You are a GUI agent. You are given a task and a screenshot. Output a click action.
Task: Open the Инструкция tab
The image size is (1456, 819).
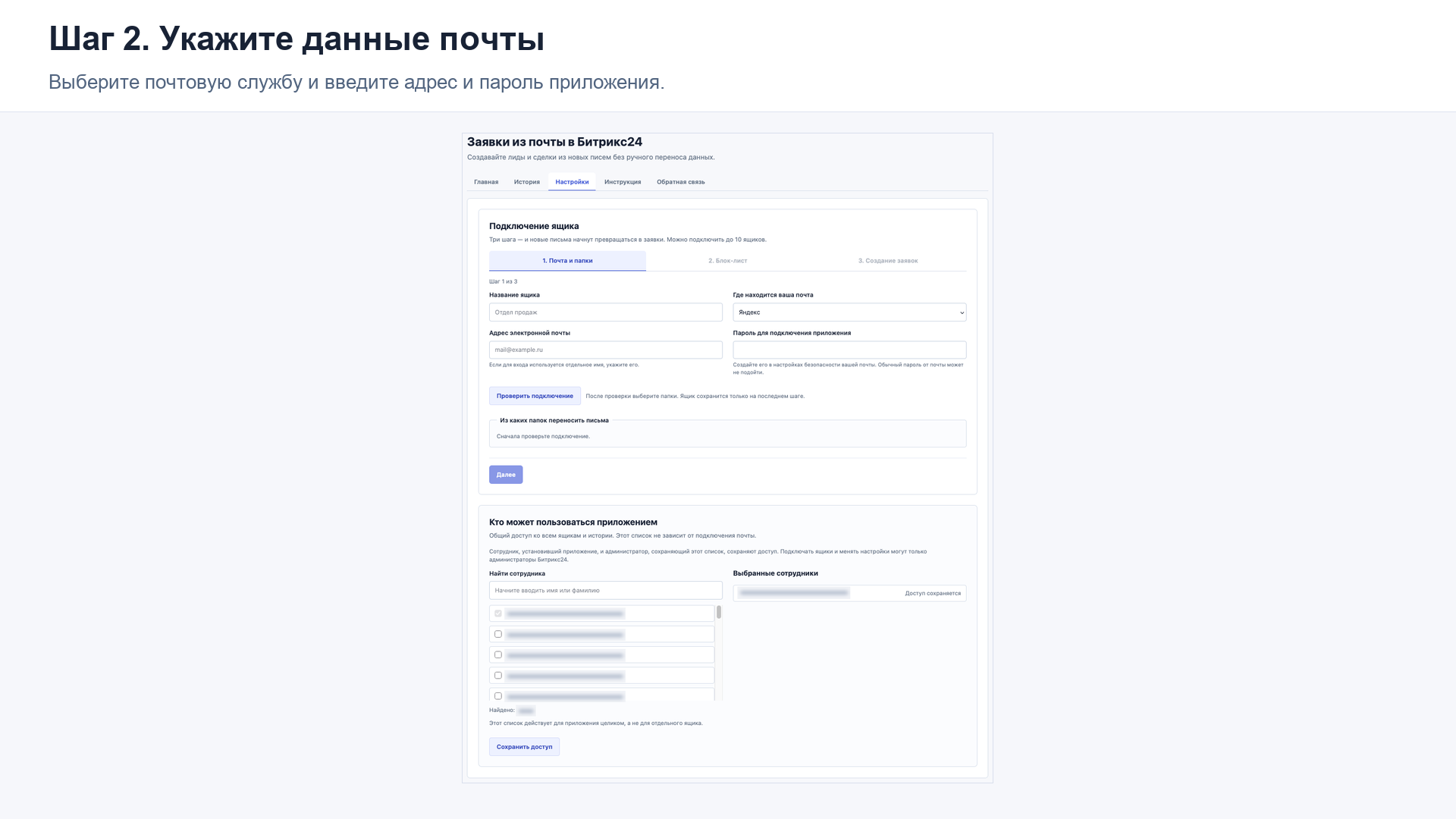(x=623, y=182)
